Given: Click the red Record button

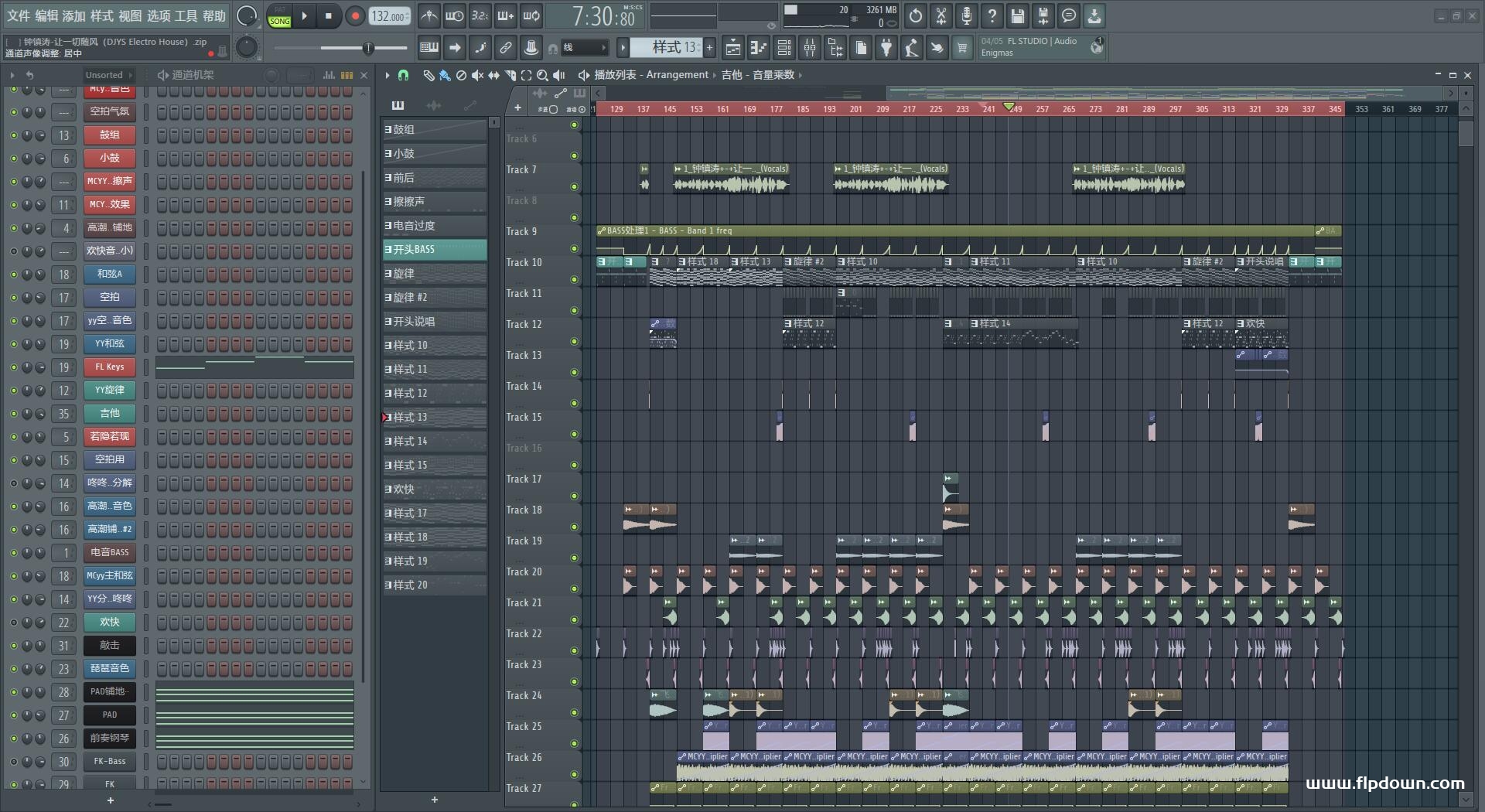Looking at the screenshot, I should coord(355,15).
